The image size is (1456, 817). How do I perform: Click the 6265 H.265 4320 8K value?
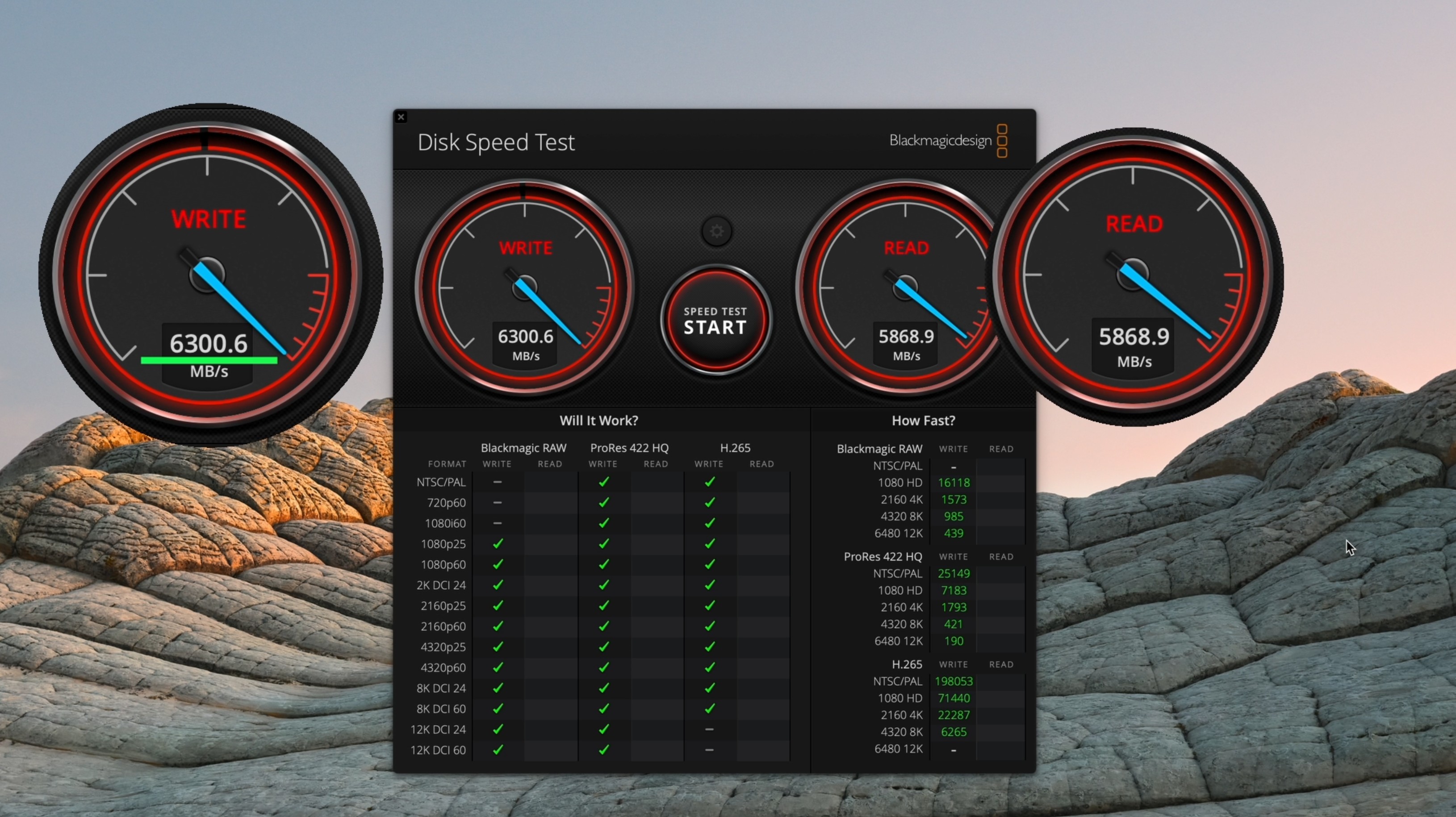[x=954, y=732]
